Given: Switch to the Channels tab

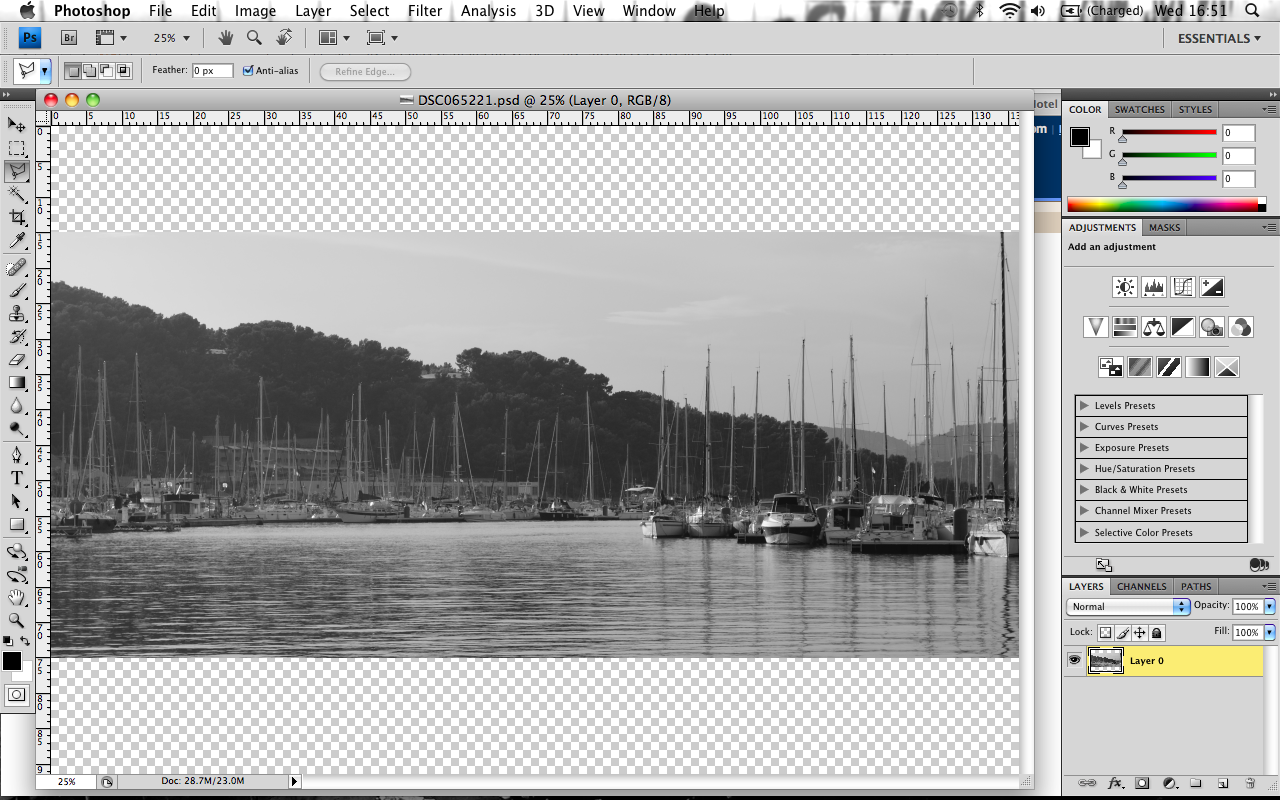Looking at the screenshot, I should tap(1141, 586).
